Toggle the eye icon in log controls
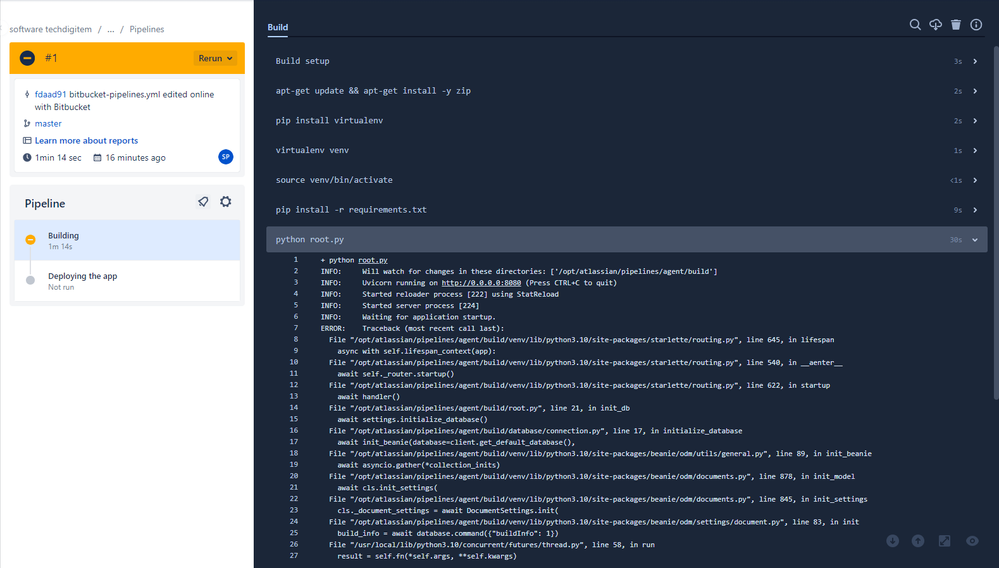The image size is (999, 568). (972, 541)
